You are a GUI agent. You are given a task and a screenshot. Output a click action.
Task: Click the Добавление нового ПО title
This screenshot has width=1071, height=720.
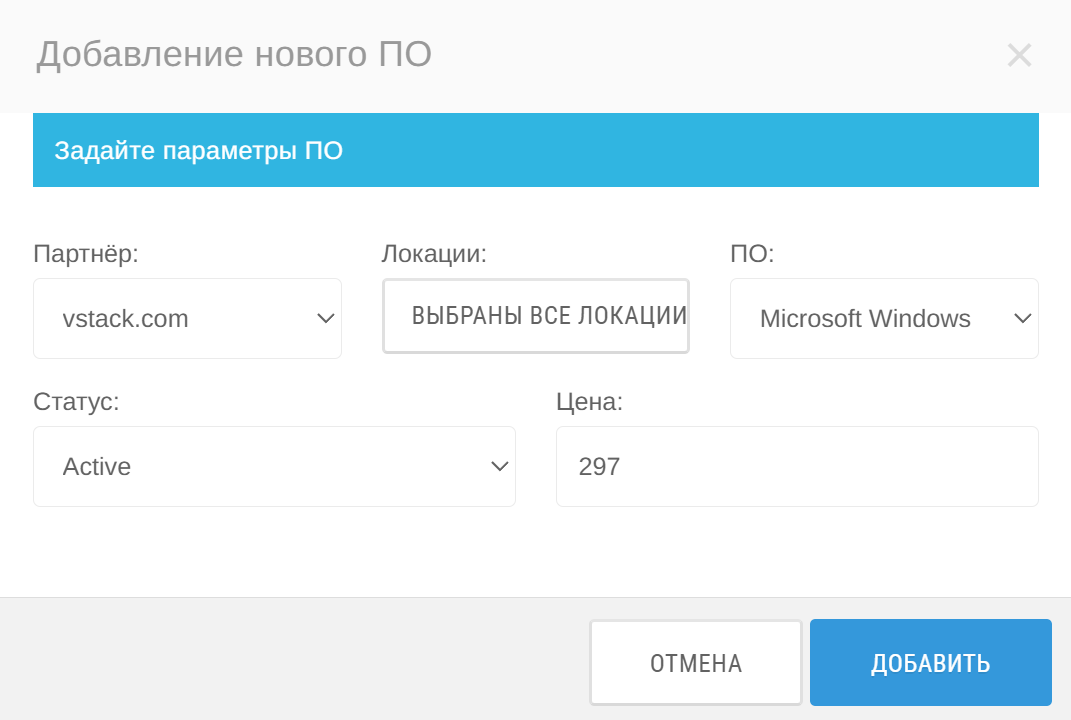click(x=234, y=55)
